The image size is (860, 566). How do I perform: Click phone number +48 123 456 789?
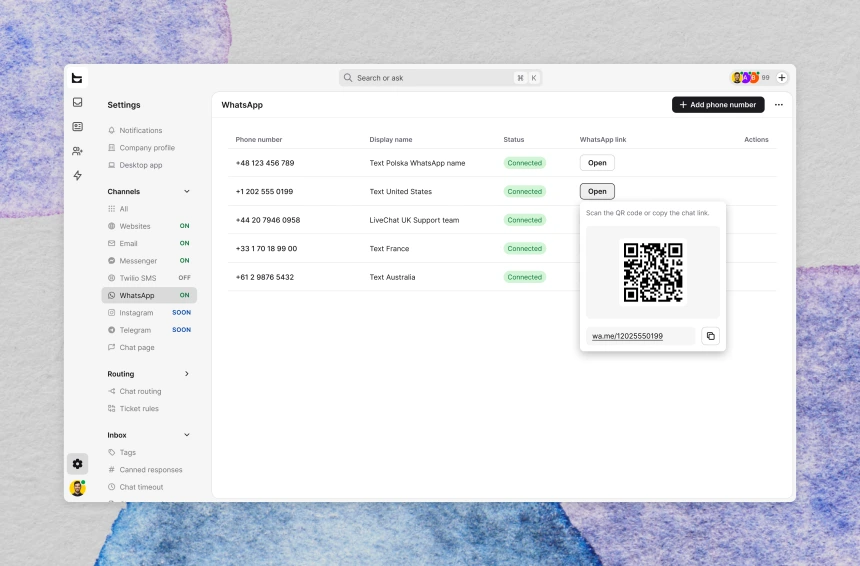point(265,163)
